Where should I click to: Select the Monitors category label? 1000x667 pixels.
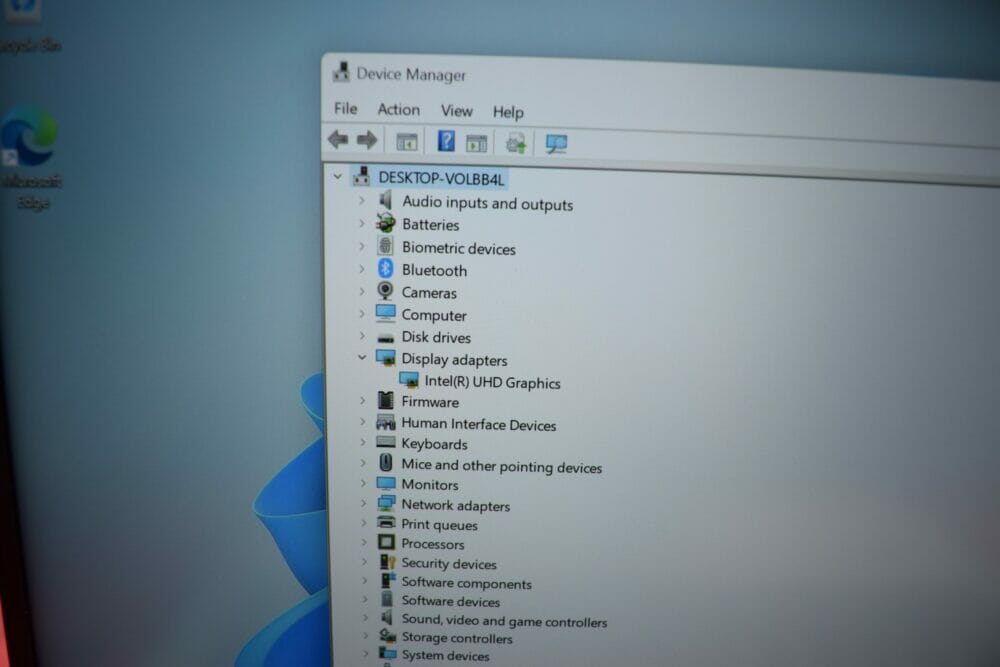click(430, 485)
